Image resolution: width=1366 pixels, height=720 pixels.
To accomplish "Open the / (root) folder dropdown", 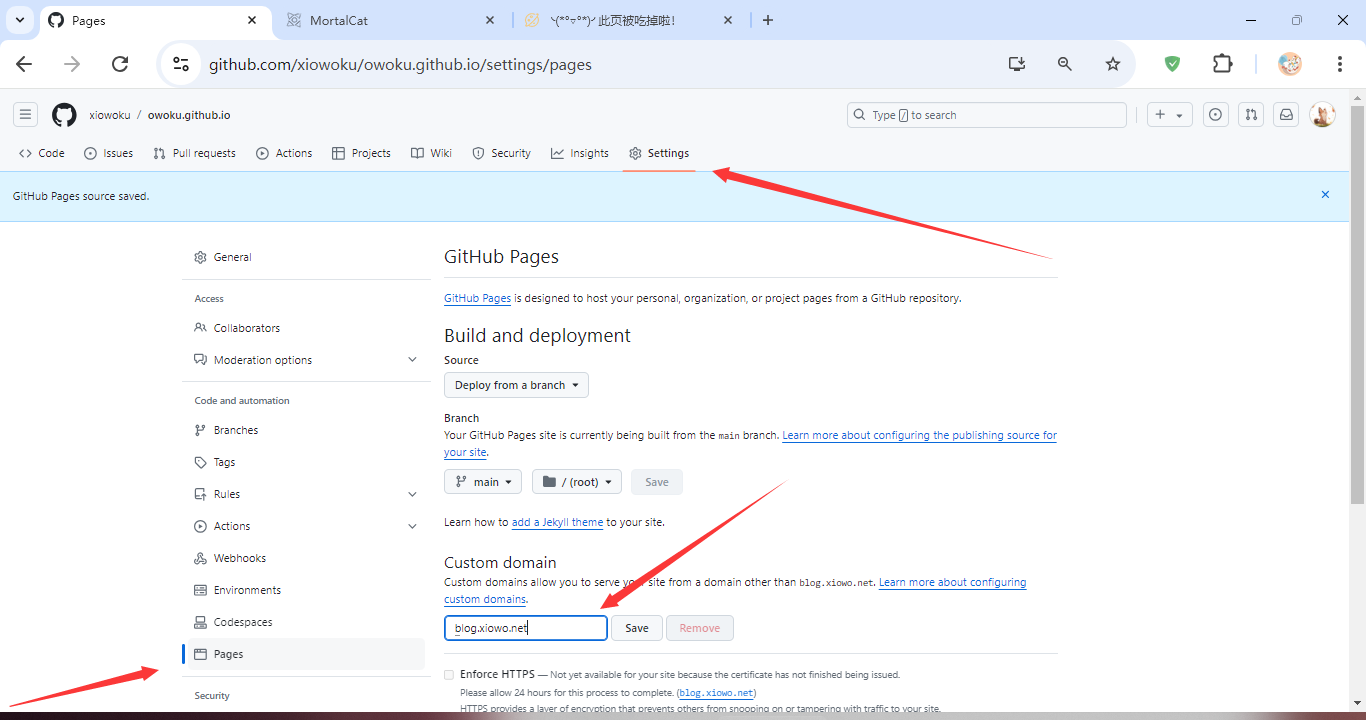I will pos(577,482).
